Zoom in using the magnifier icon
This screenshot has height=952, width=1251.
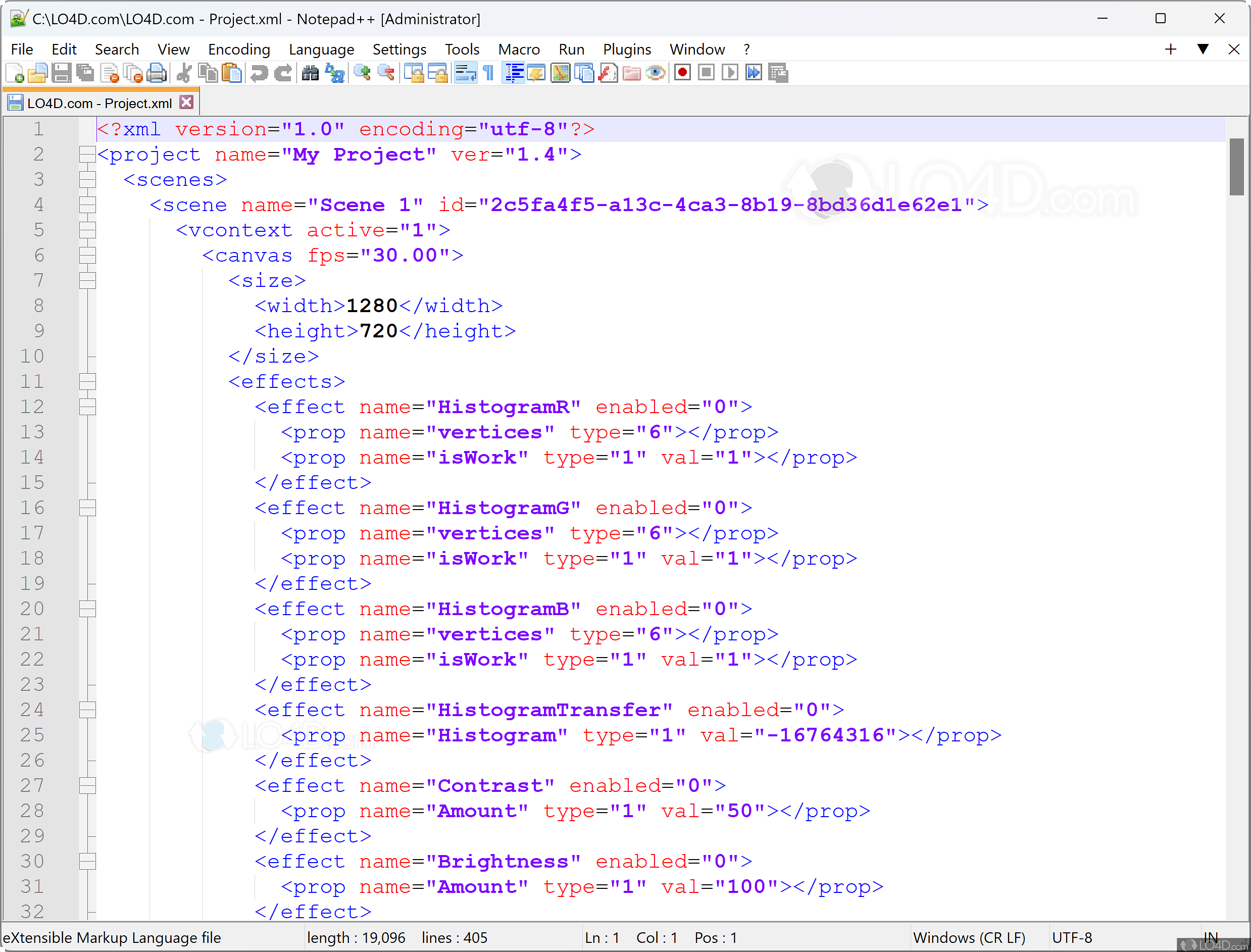[363, 73]
